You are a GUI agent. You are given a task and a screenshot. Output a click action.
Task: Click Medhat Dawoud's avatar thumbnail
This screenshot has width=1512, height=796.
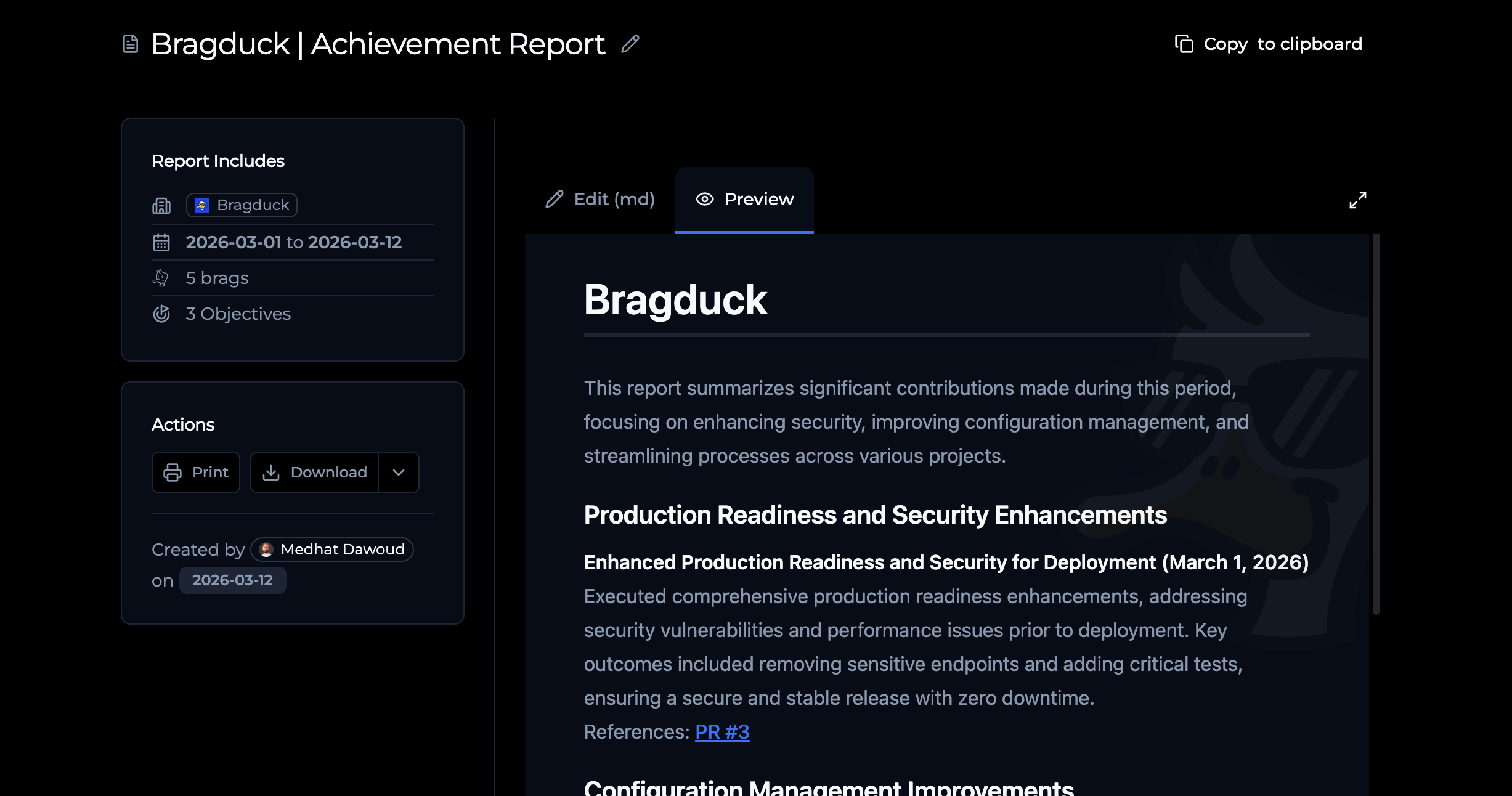(266, 550)
